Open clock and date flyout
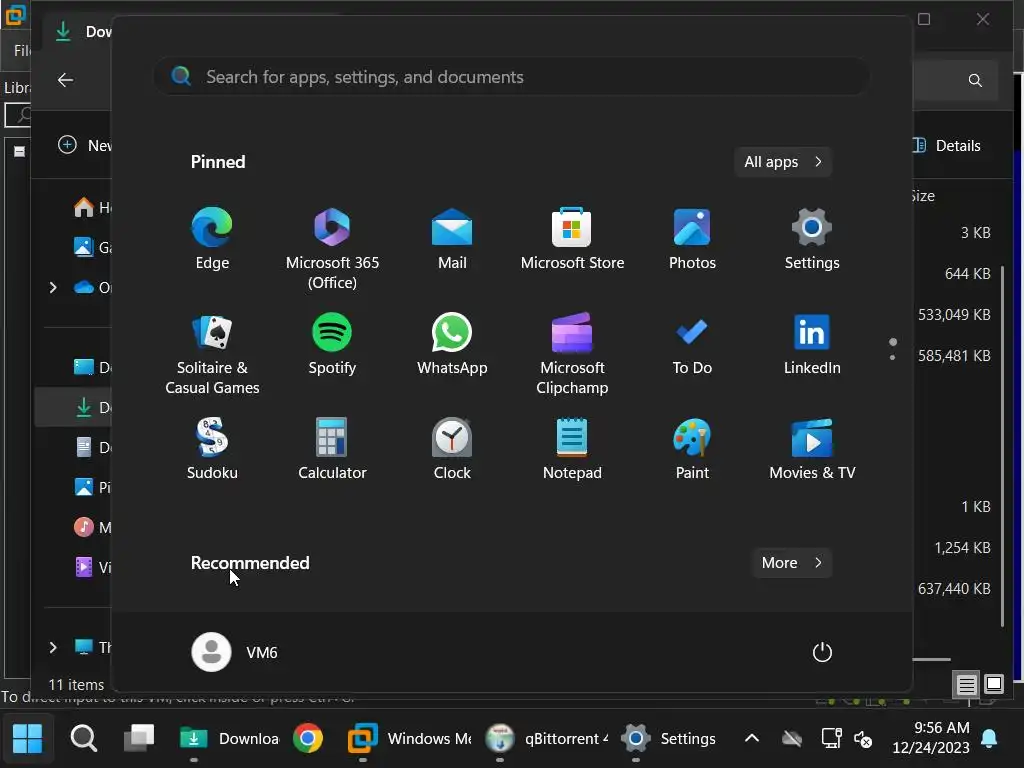1024x768 pixels. pyautogui.click(x=931, y=737)
